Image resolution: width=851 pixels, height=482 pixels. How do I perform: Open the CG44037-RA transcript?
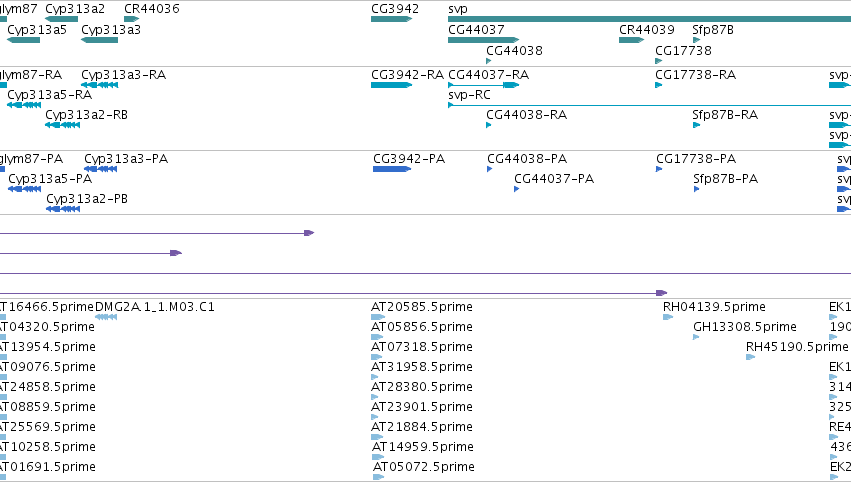click(483, 85)
